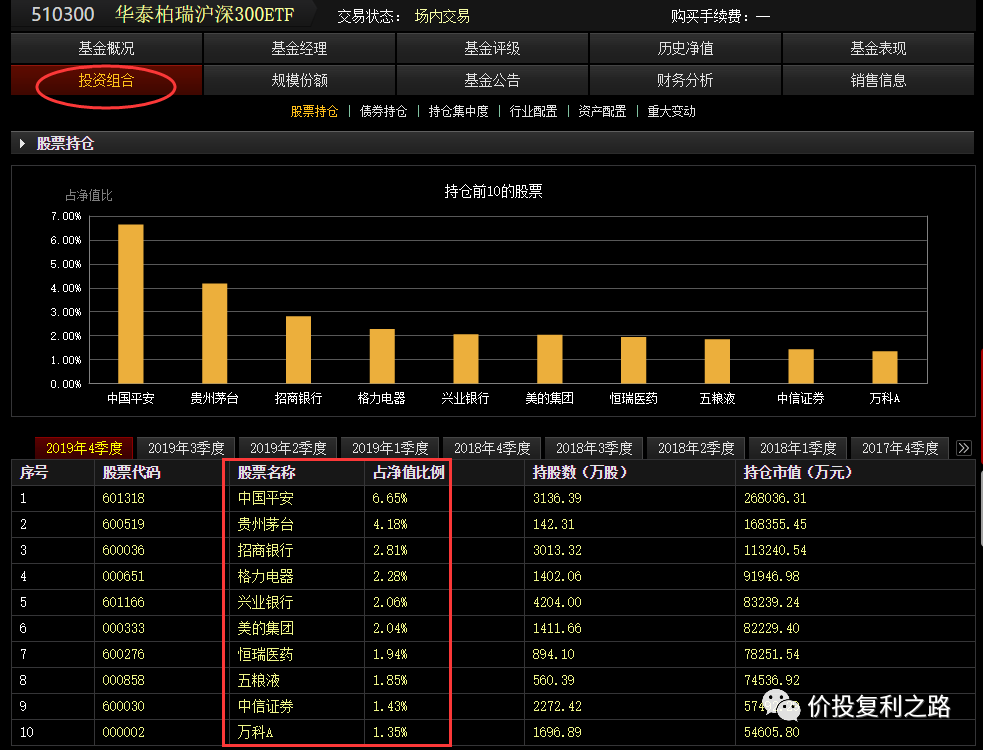Open the 销售信息 tab
Viewport: 983px width, 750px height.
(x=878, y=80)
